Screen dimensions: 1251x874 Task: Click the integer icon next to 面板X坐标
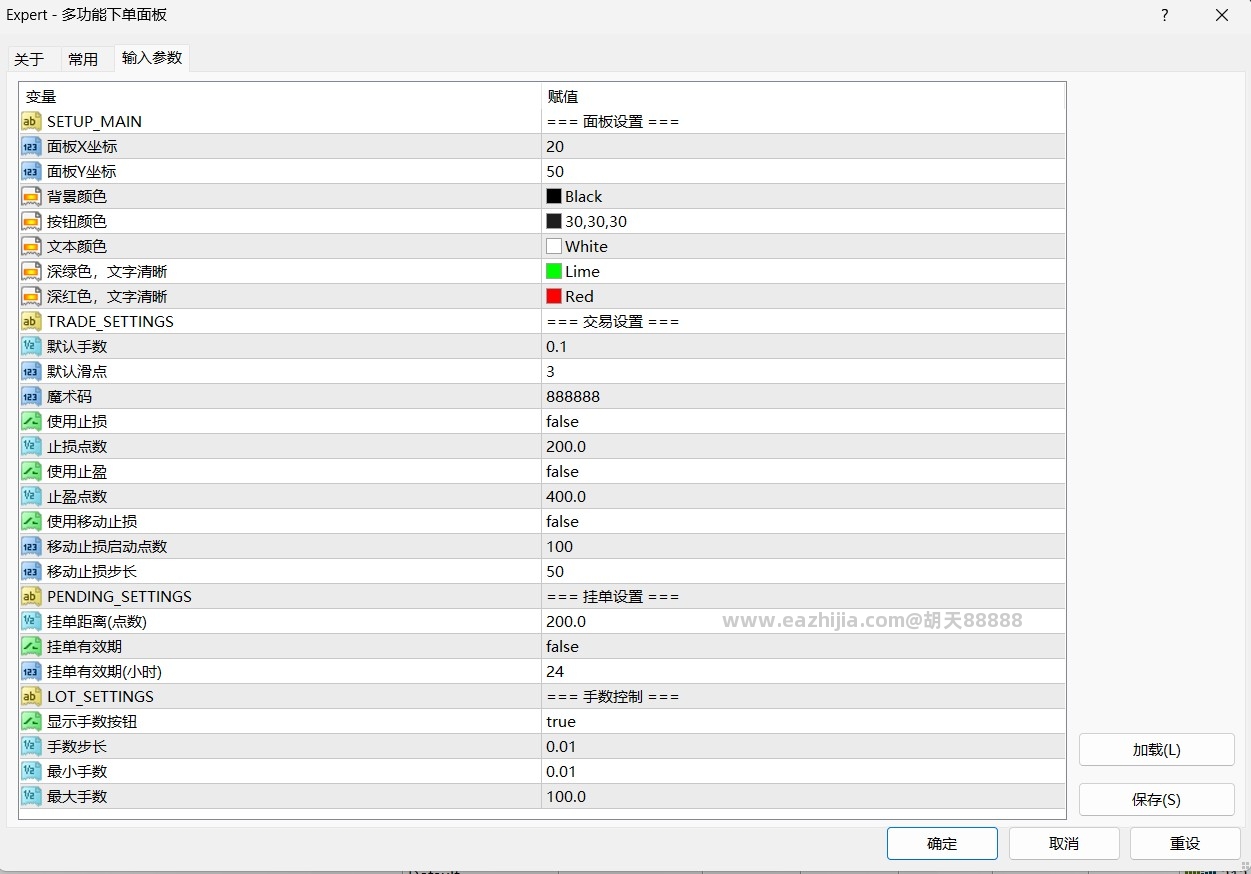[31, 146]
